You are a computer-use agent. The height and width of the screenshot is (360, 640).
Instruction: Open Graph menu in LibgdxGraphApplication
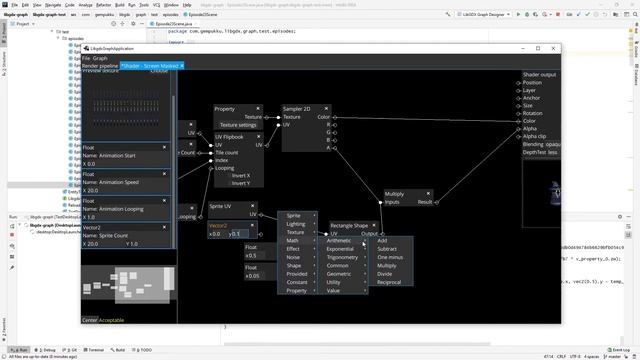(x=100, y=58)
